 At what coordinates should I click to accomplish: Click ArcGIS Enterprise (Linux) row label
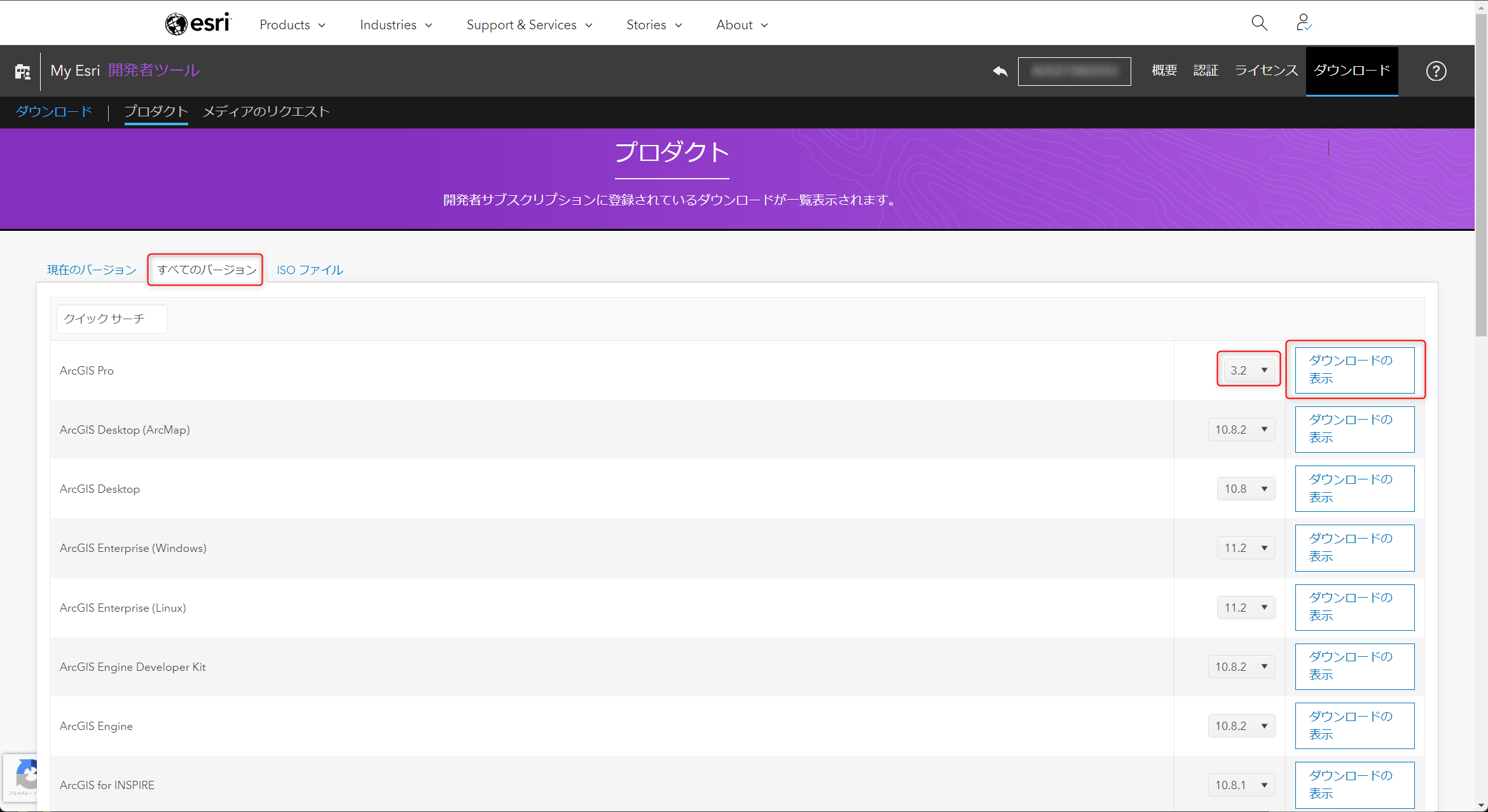tap(123, 608)
